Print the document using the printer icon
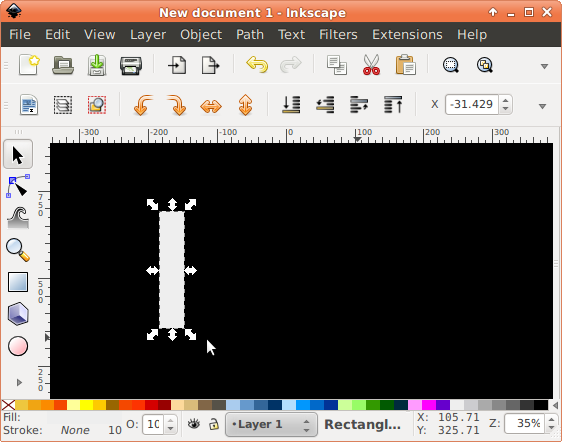This screenshot has width=562, height=442. (x=131, y=66)
